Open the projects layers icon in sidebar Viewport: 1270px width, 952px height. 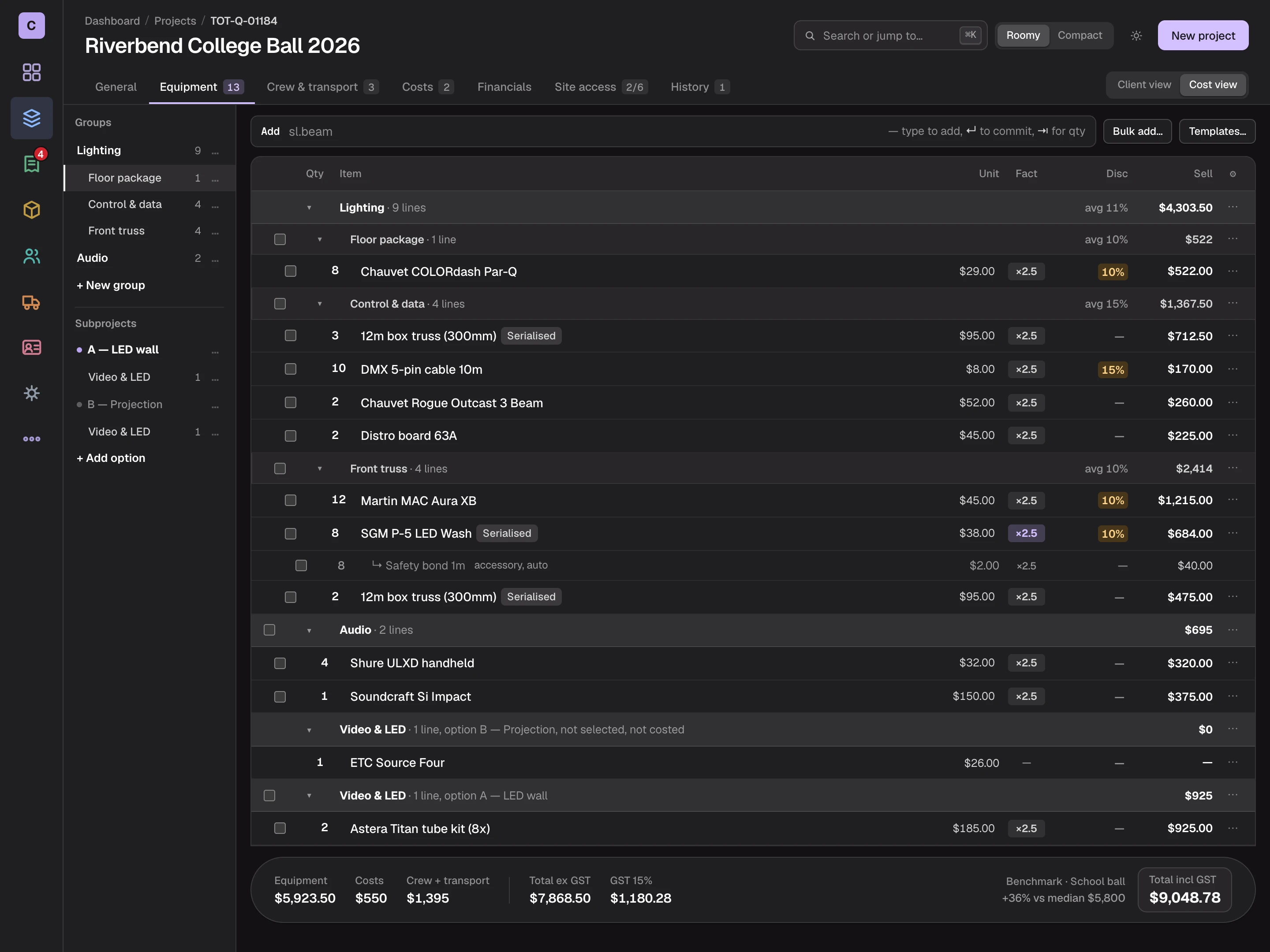pos(32,118)
